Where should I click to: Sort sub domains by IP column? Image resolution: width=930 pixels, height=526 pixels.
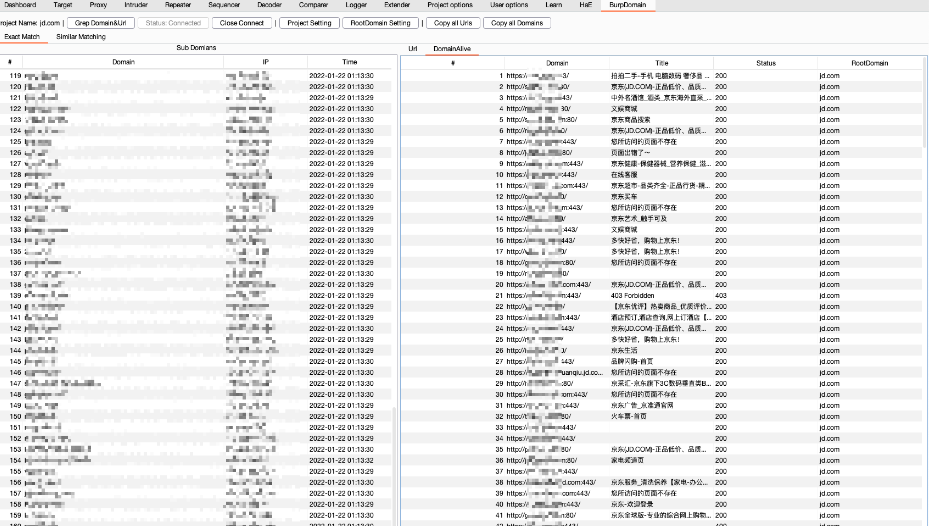coord(265,62)
